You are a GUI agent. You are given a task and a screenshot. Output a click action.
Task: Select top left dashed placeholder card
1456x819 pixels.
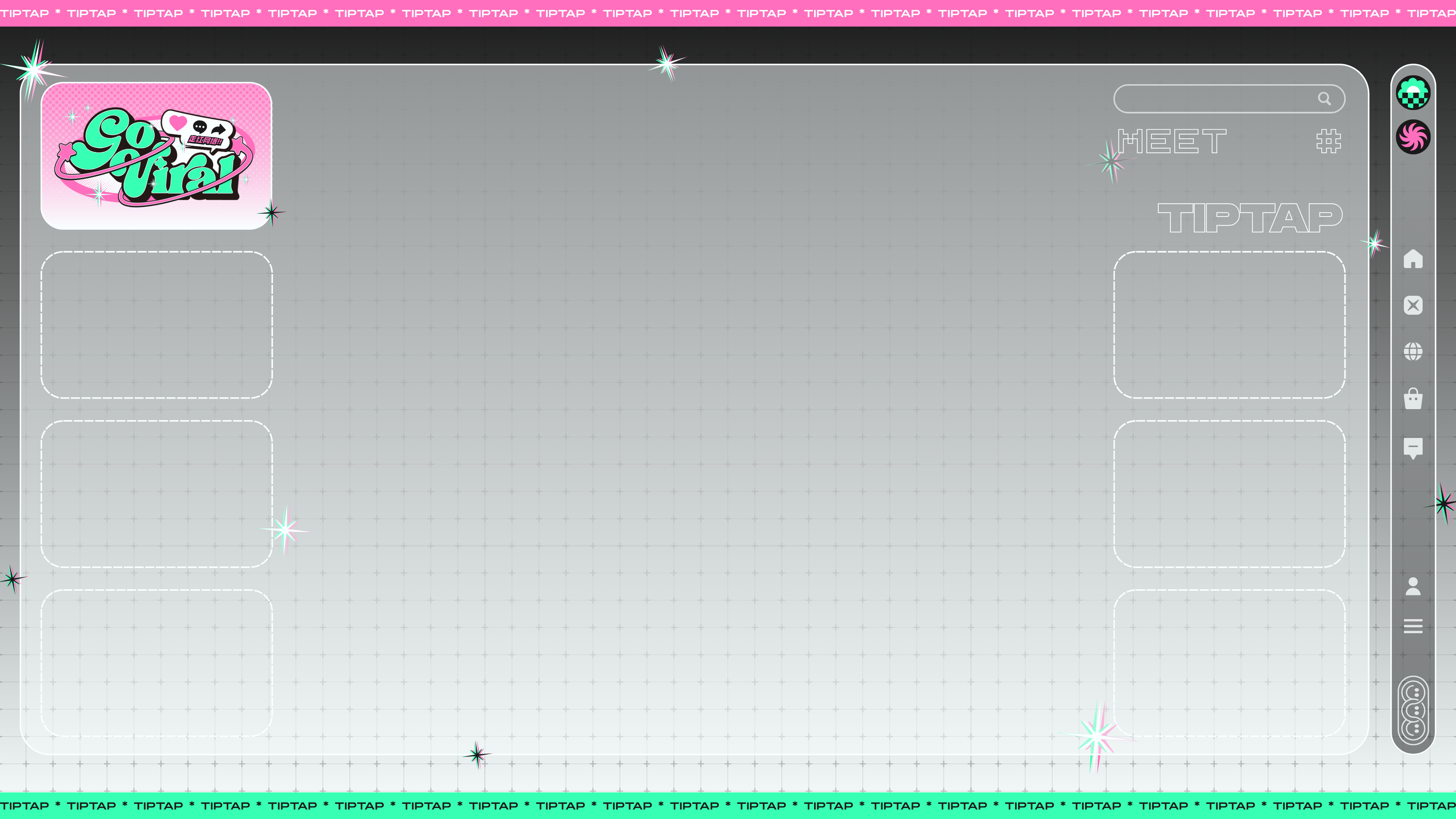click(x=157, y=325)
